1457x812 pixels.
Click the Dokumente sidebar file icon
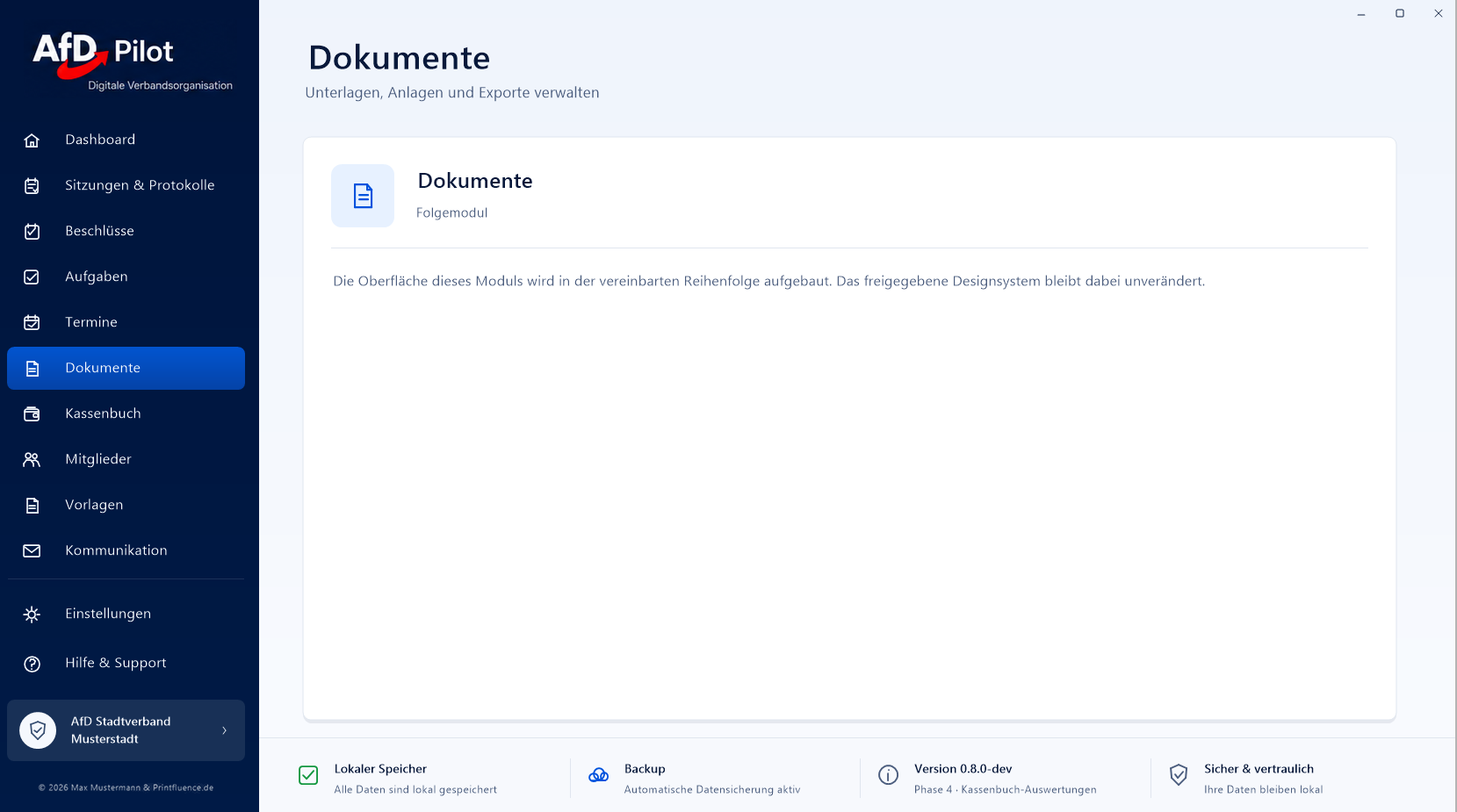[32, 369]
